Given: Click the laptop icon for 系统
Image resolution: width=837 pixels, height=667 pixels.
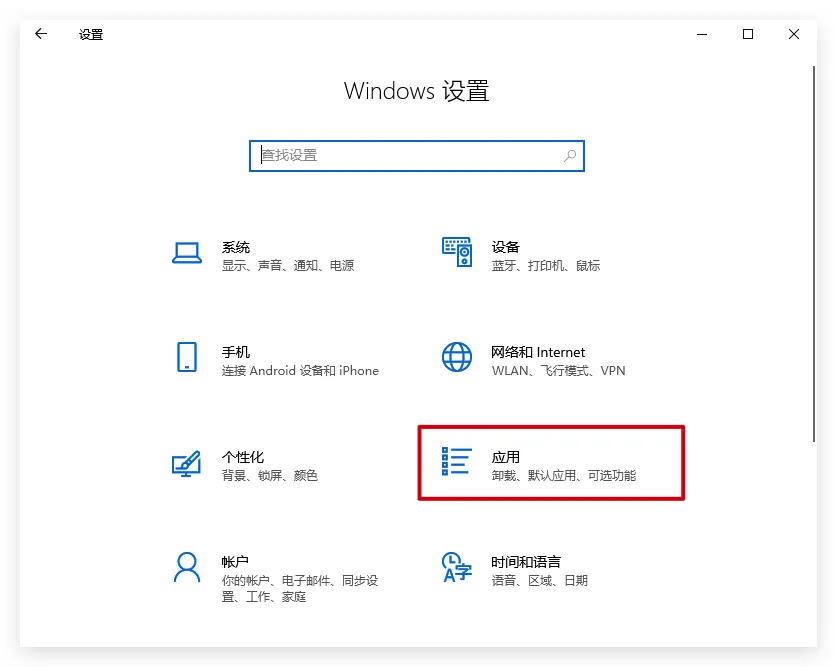Looking at the screenshot, I should [x=187, y=253].
